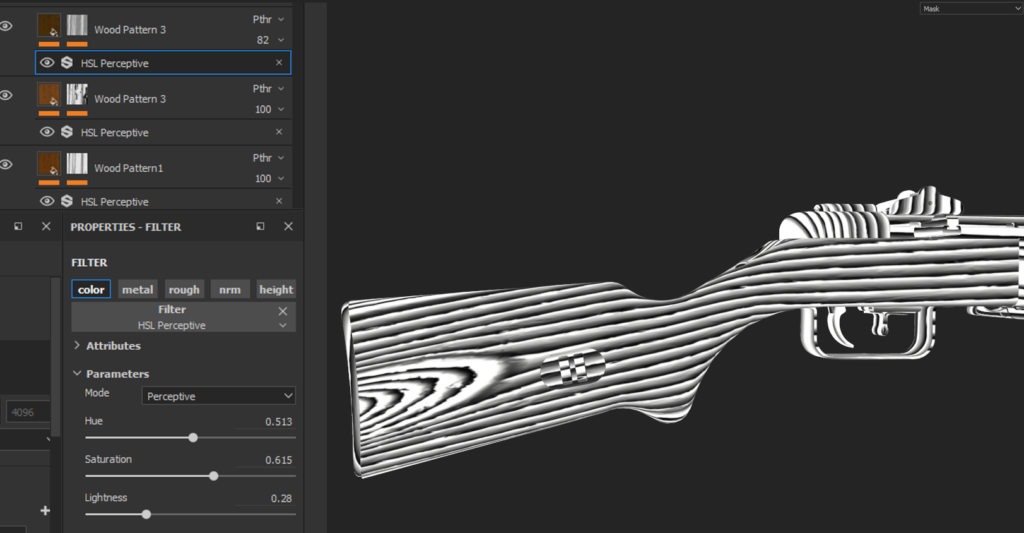Toggle the nrm channel
1024x533 pixels.
coord(230,289)
